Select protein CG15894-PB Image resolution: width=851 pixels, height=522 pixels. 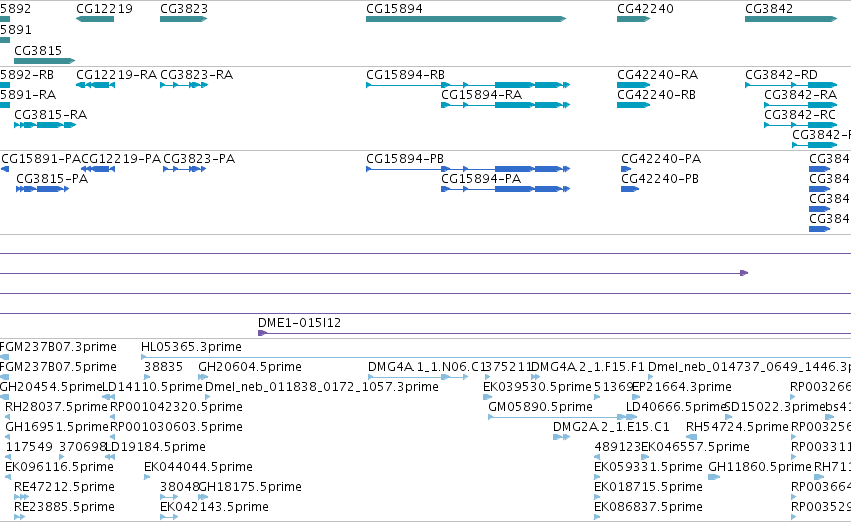[x=405, y=159]
